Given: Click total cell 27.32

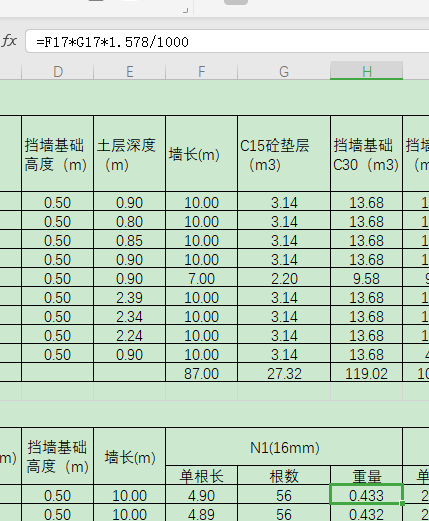Looking at the screenshot, I should pyautogui.click(x=284, y=373).
